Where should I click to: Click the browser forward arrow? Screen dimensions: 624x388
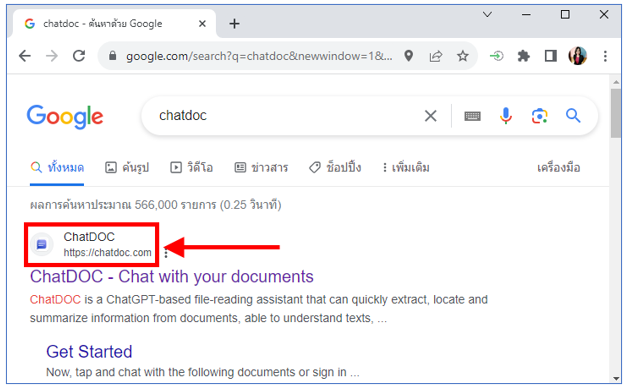(x=52, y=56)
